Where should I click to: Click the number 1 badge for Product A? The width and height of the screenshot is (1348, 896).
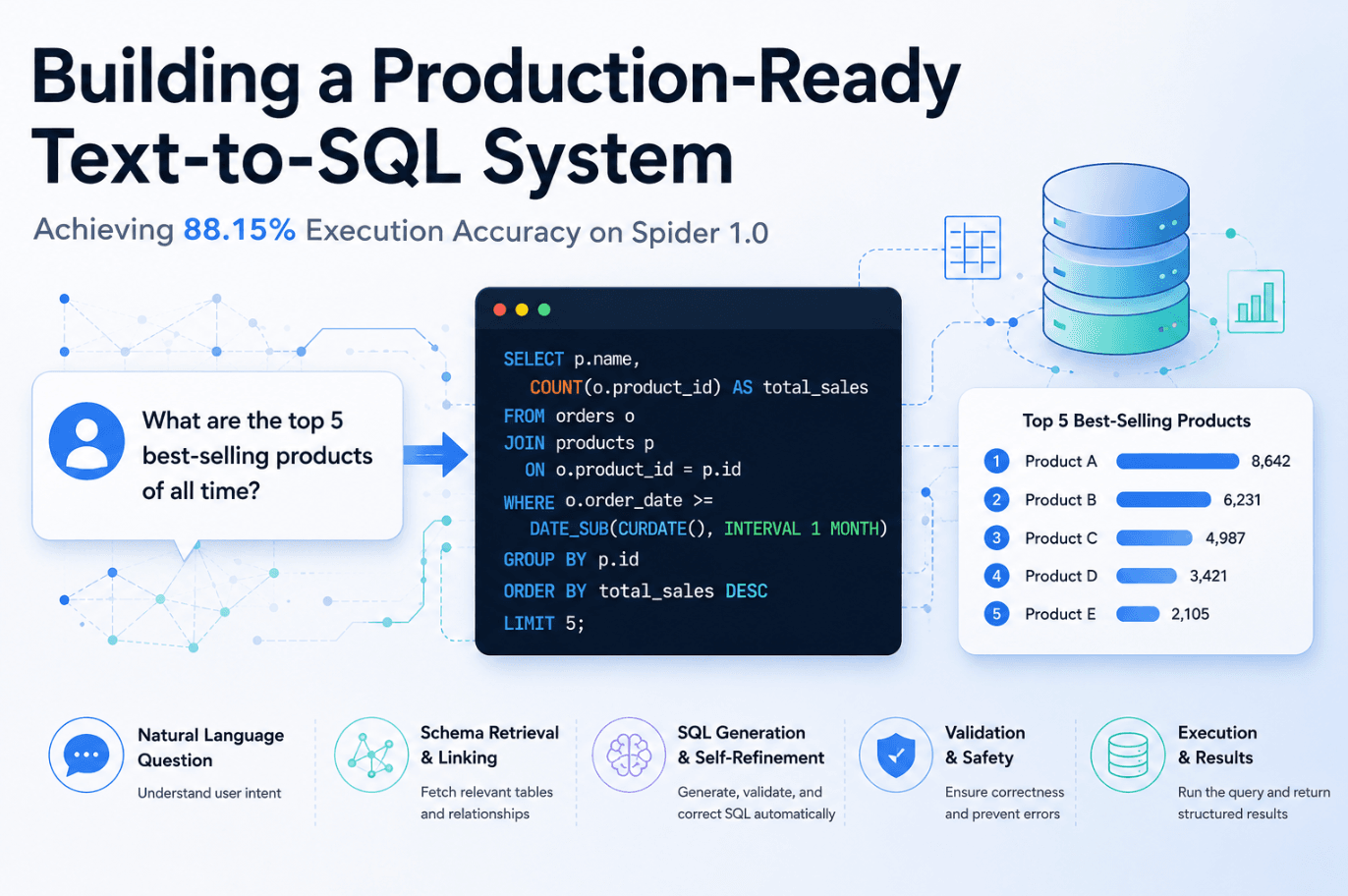[996, 461]
